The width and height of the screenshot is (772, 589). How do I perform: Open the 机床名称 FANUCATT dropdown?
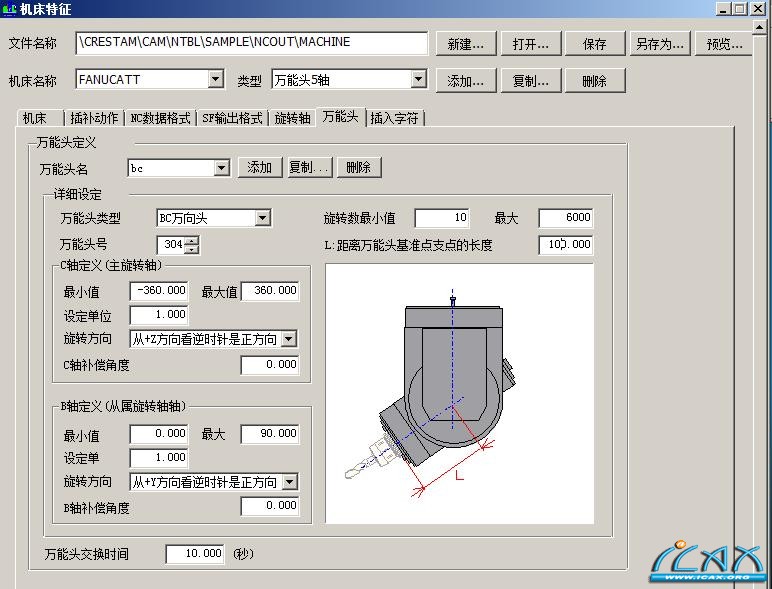coord(216,80)
